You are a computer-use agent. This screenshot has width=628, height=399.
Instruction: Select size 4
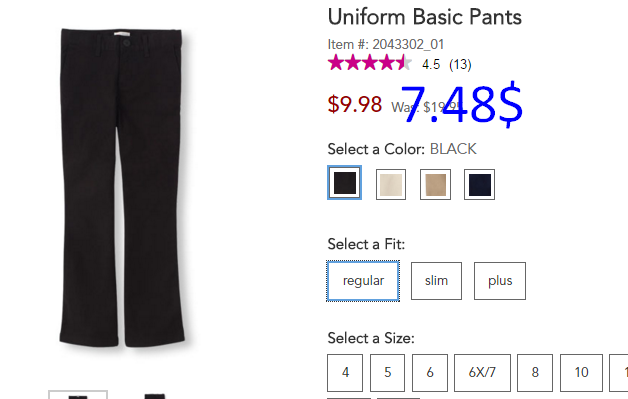tap(345, 373)
